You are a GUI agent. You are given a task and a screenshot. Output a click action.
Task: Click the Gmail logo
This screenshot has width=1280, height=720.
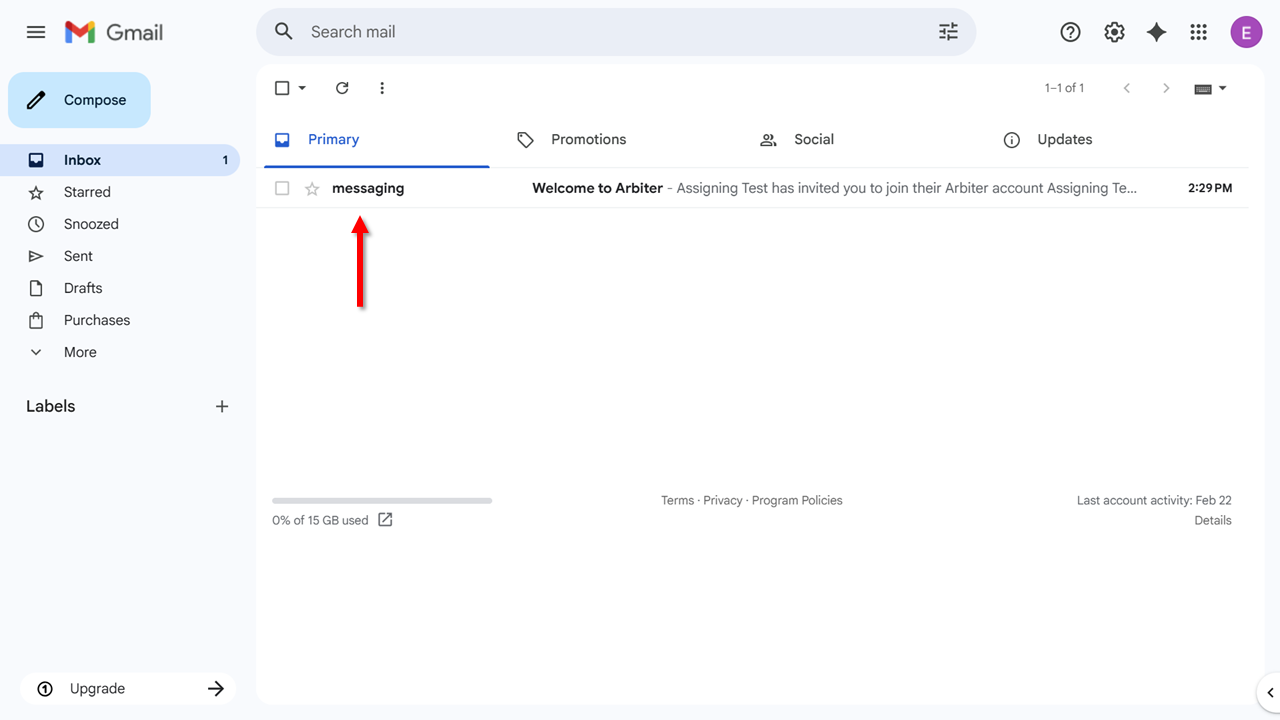tap(114, 32)
